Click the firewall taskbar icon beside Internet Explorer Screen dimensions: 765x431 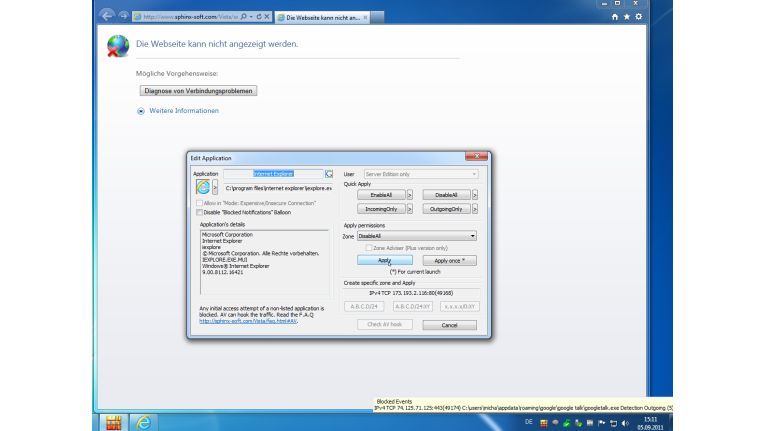click(x=113, y=422)
